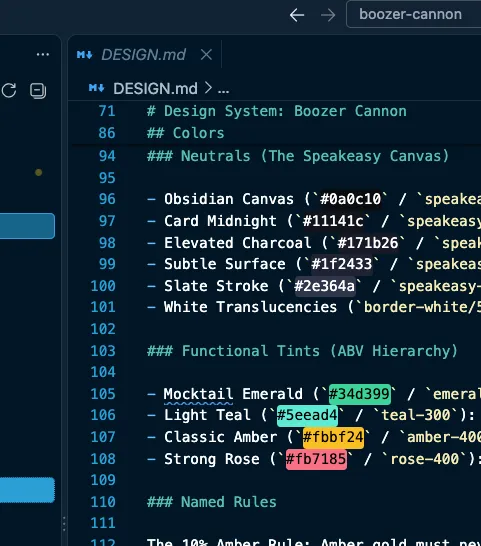Viewport: 481px width, 546px height.
Task: Open the breadcrumb ellipsis symbol list
Action: pyautogui.click(x=223, y=90)
